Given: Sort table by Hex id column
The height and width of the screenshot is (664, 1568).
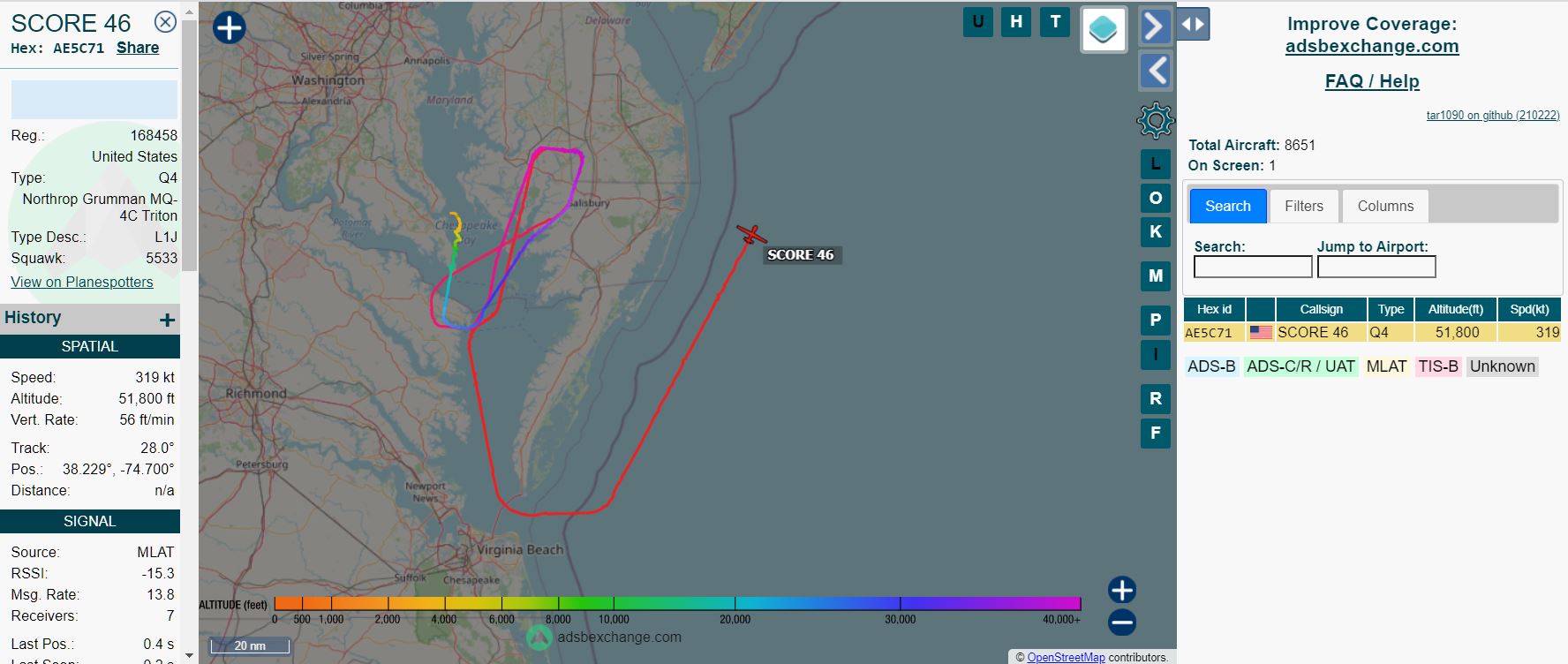Looking at the screenshot, I should click(1214, 309).
